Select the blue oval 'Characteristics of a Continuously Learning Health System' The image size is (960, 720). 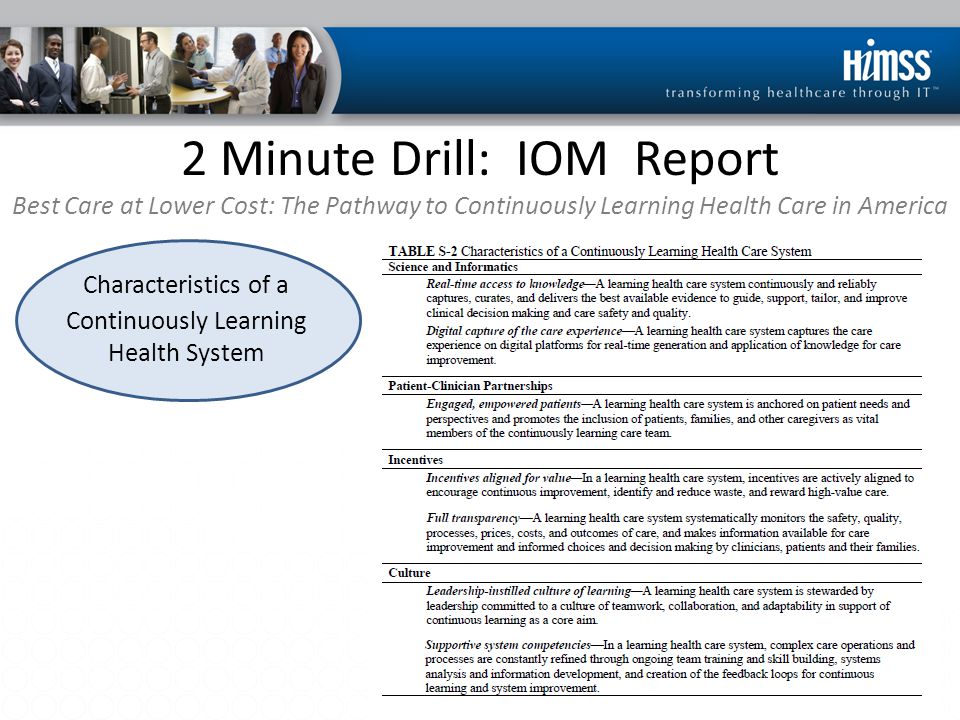click(188, 320)
